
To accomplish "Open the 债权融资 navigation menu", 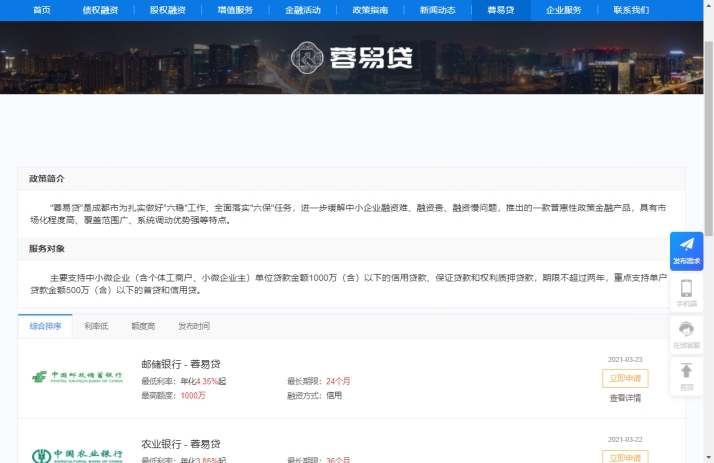I will click(x=99, y=10).
